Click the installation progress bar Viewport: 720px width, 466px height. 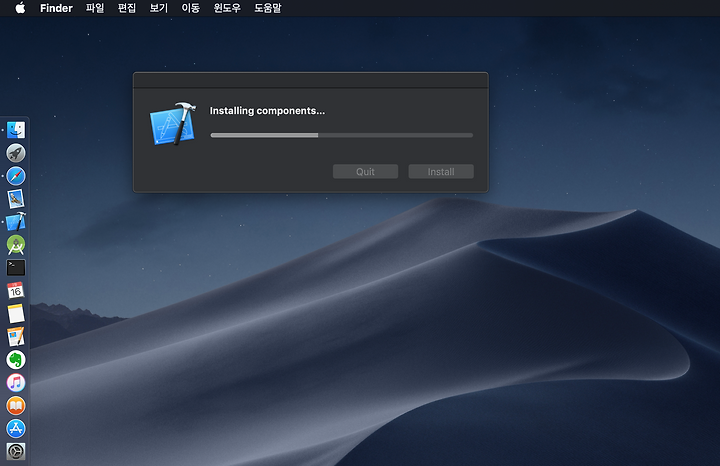[342, 135]
